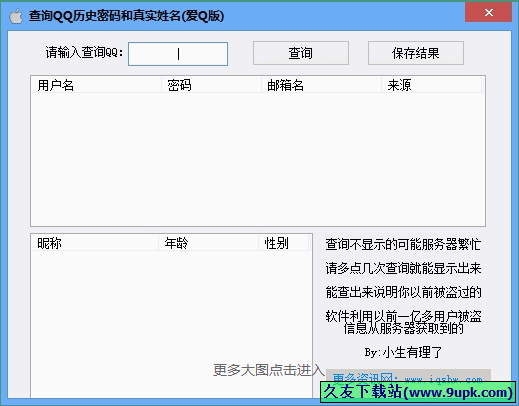Screen dimensions: 519x406
Task: Click the 性别 column header
Action: (x=283, y=243)
